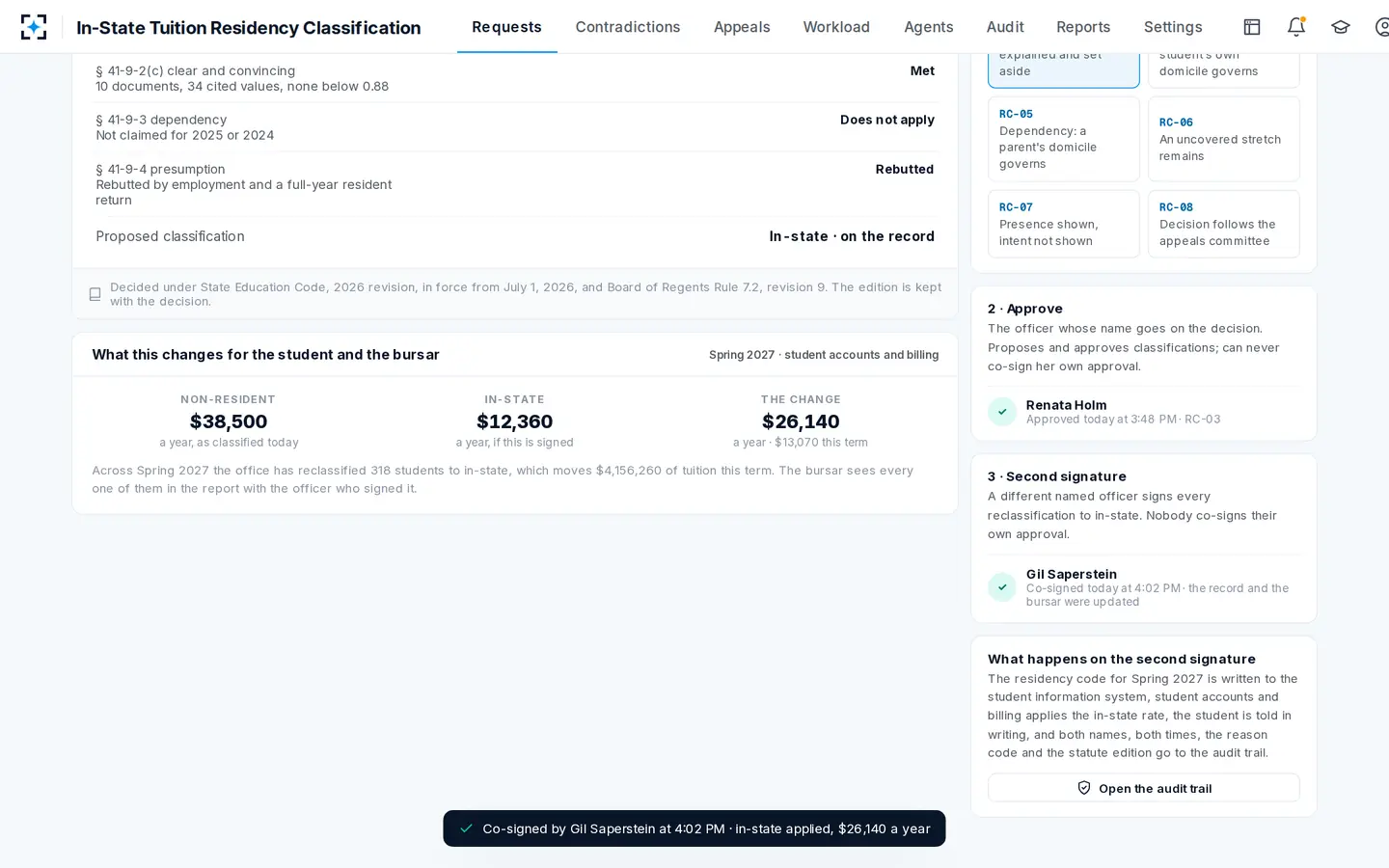Click the bold 'Rebutted' status value
Screen dimensions: 1389x868
(x=905, y=169)
